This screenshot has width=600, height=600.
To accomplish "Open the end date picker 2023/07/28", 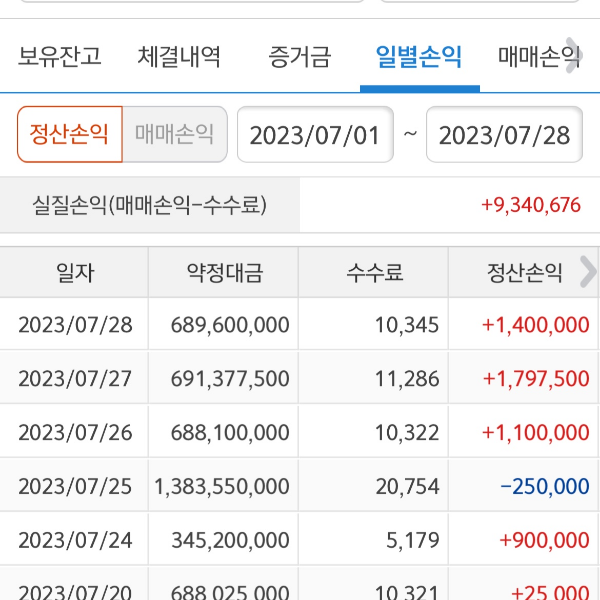I will click(x=504, y=135).
